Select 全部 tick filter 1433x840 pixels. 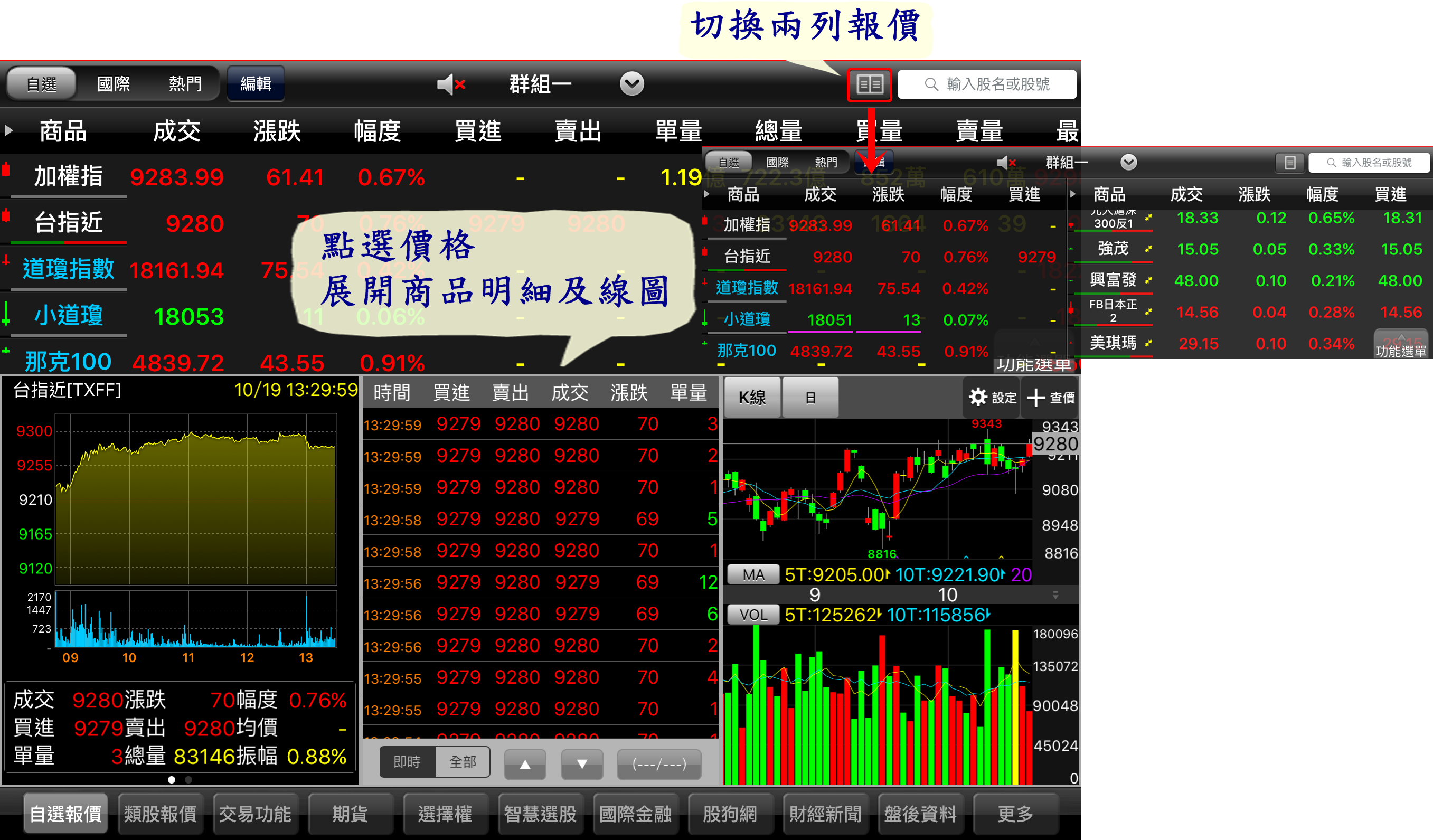pos(463,762)
